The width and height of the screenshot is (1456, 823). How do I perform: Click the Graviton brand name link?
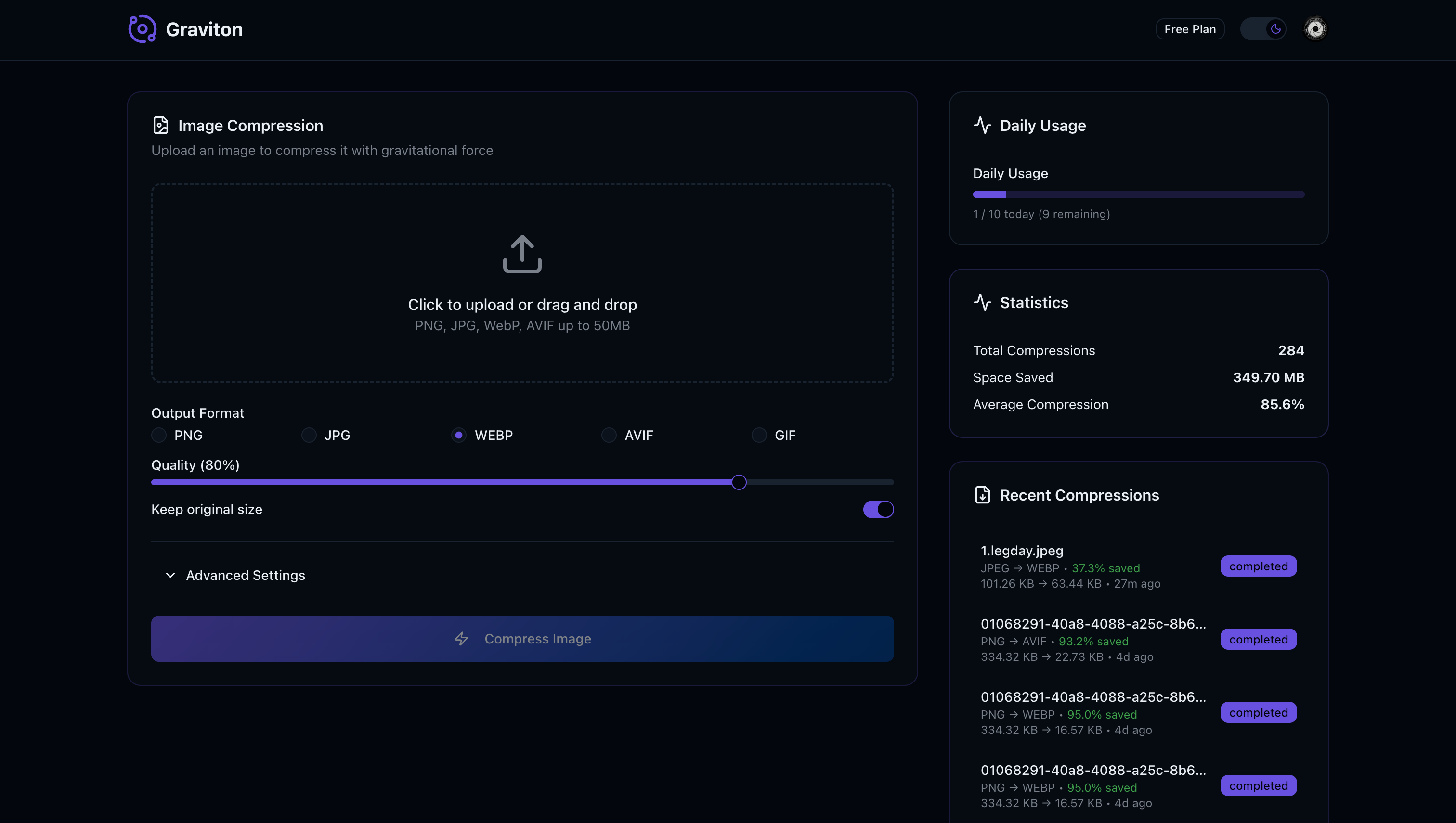204,29
